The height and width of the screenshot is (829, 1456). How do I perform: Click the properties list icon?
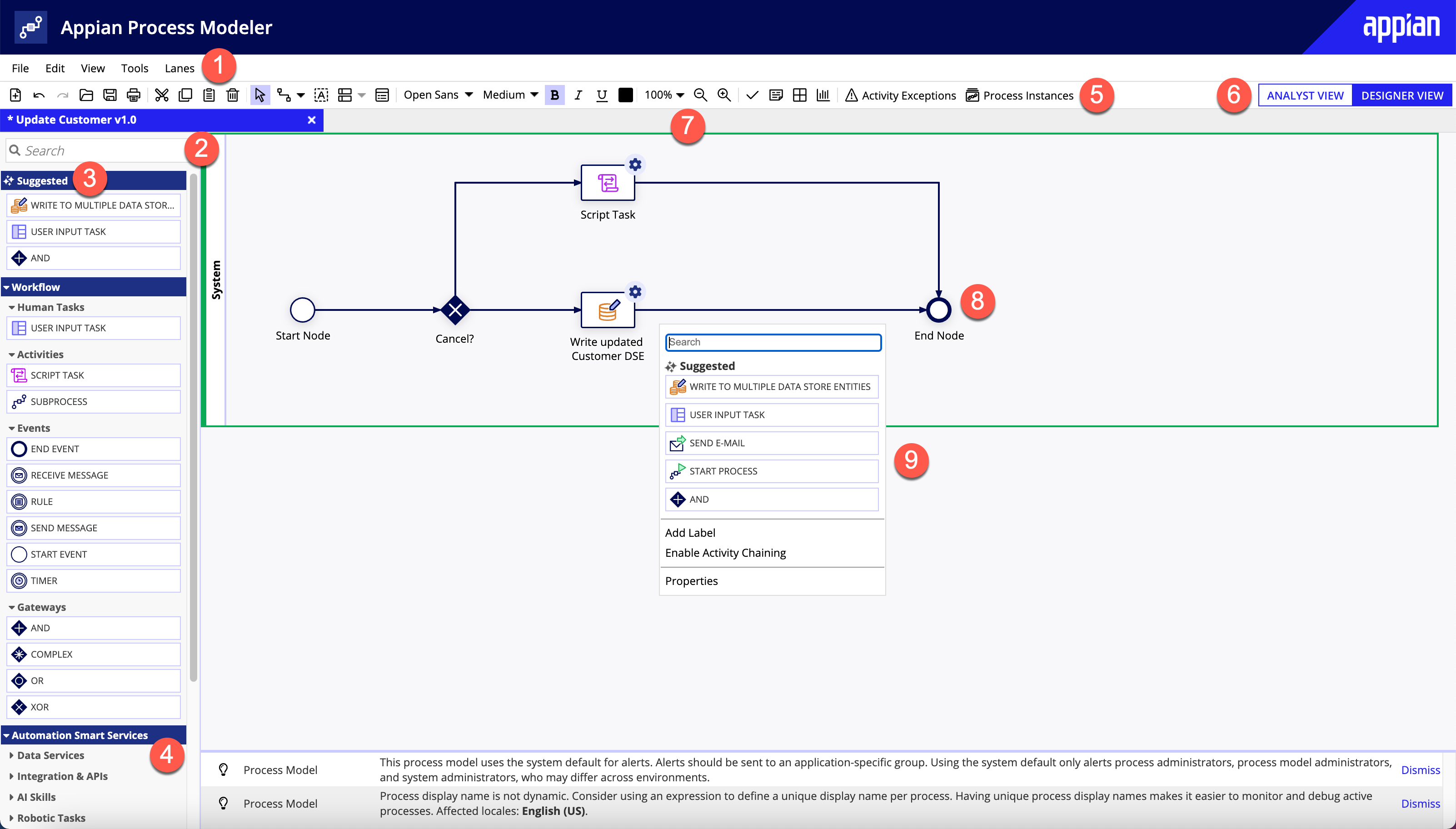click(382, 95)
